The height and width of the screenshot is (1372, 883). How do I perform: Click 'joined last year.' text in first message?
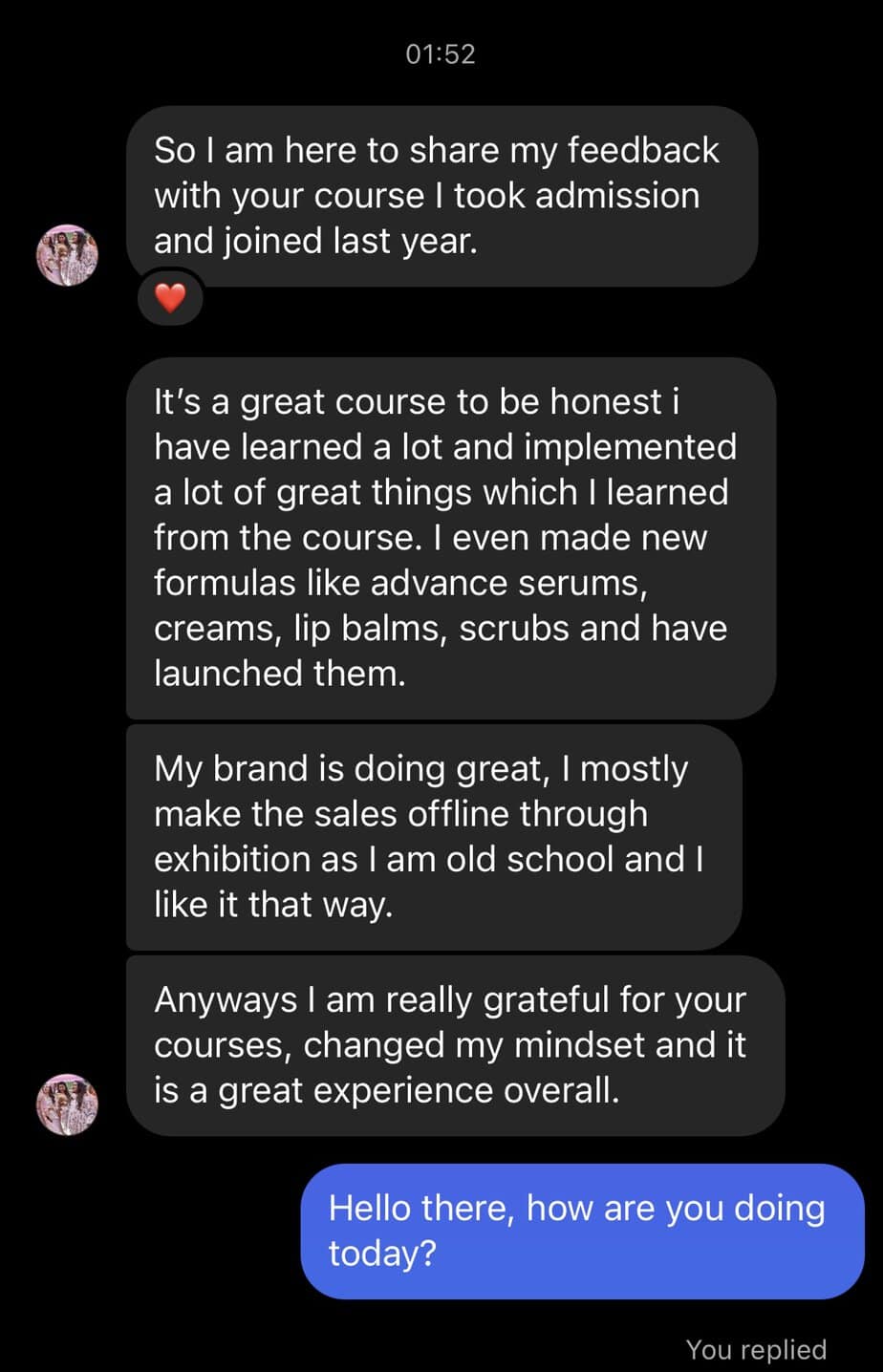[x=350, y=242]
